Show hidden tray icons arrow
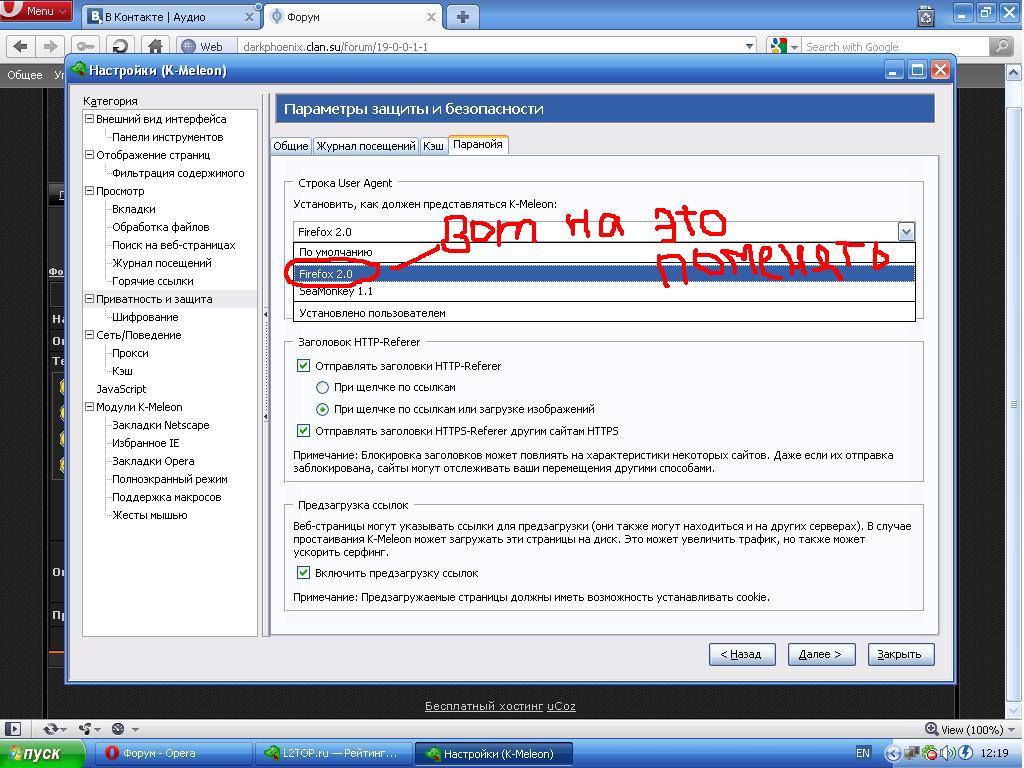The image size is (1024, 768). [893, 753]
